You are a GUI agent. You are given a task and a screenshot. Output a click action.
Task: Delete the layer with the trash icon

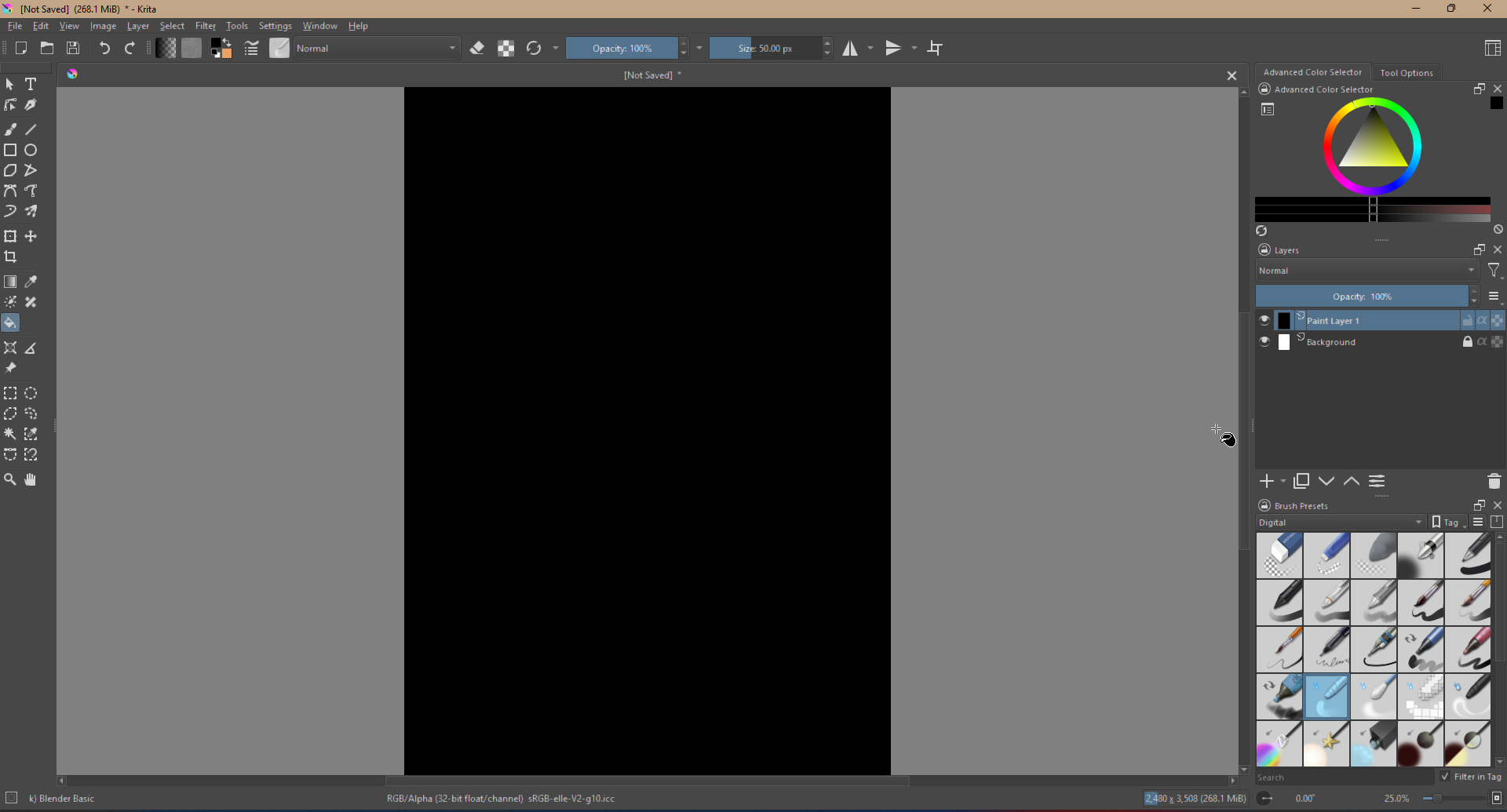click(1494, 481)
